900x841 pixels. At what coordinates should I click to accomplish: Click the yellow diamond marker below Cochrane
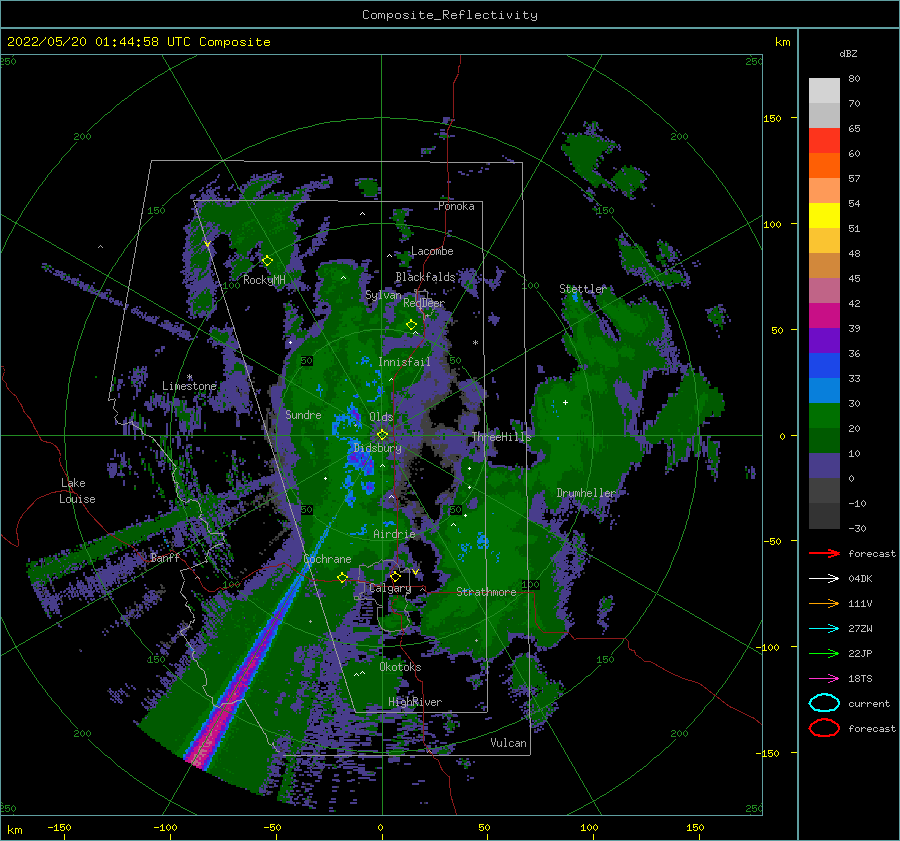click(x=342, y=577)
